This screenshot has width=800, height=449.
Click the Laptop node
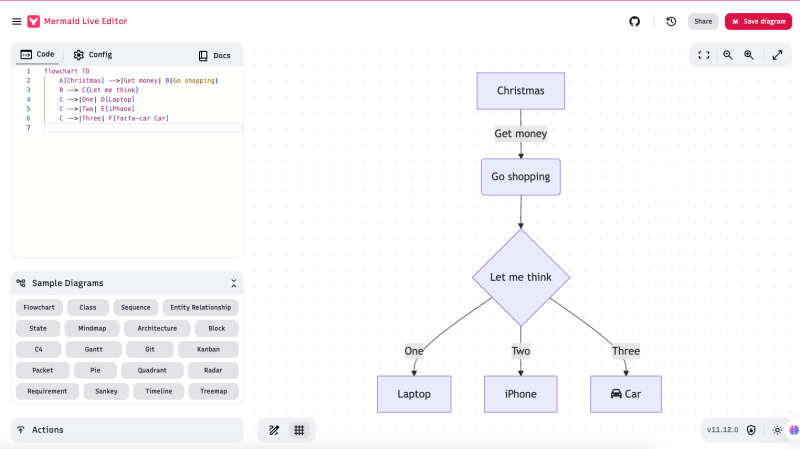point(414,394)
